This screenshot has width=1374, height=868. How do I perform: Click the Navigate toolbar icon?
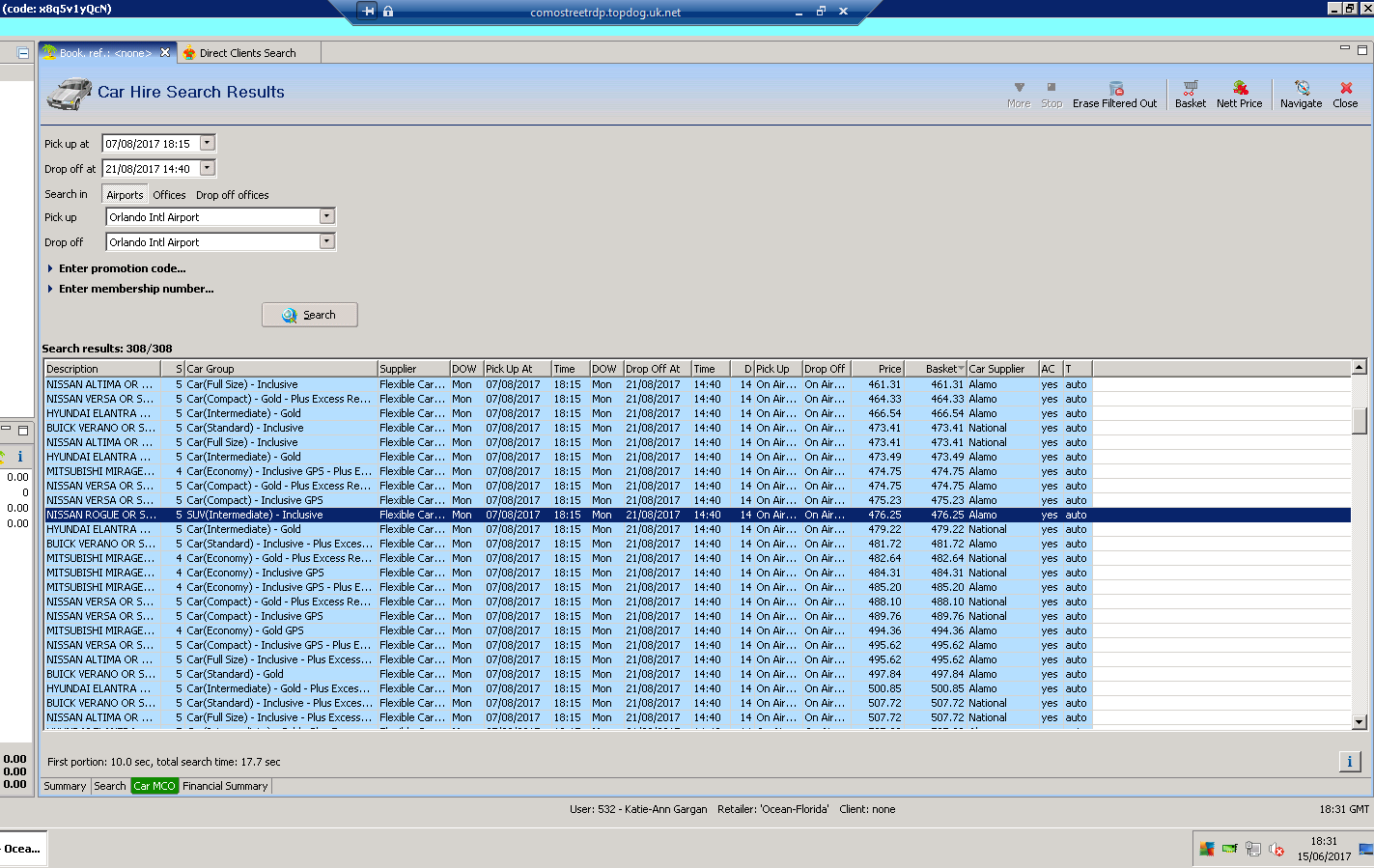coord(1301,94)
